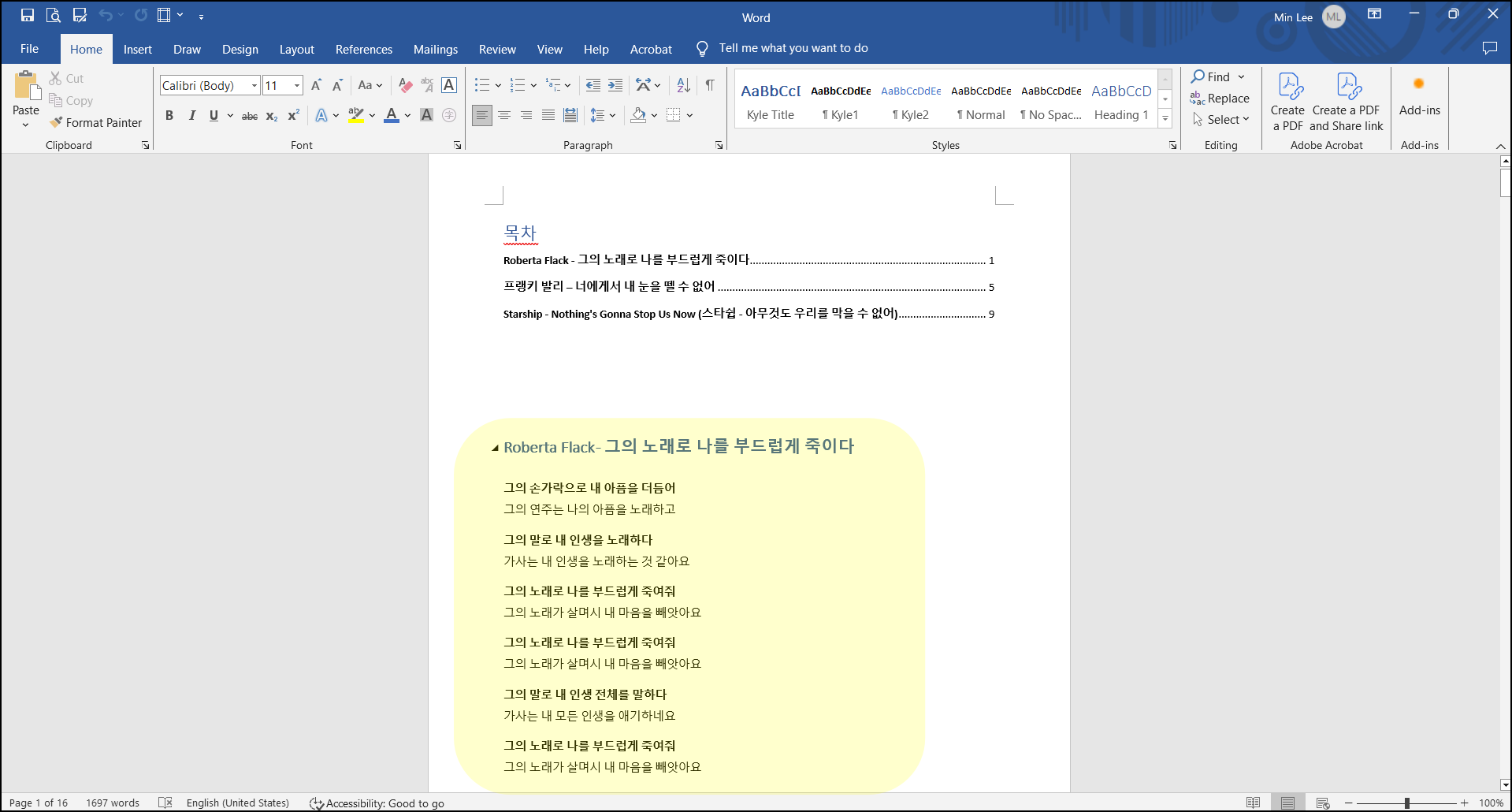Click the Redo repeat icon

(141, 15)
